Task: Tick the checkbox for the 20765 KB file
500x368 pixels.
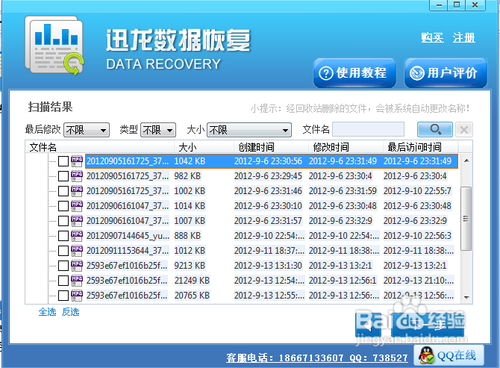Action: pyautogui.click(x=63, y=296)
